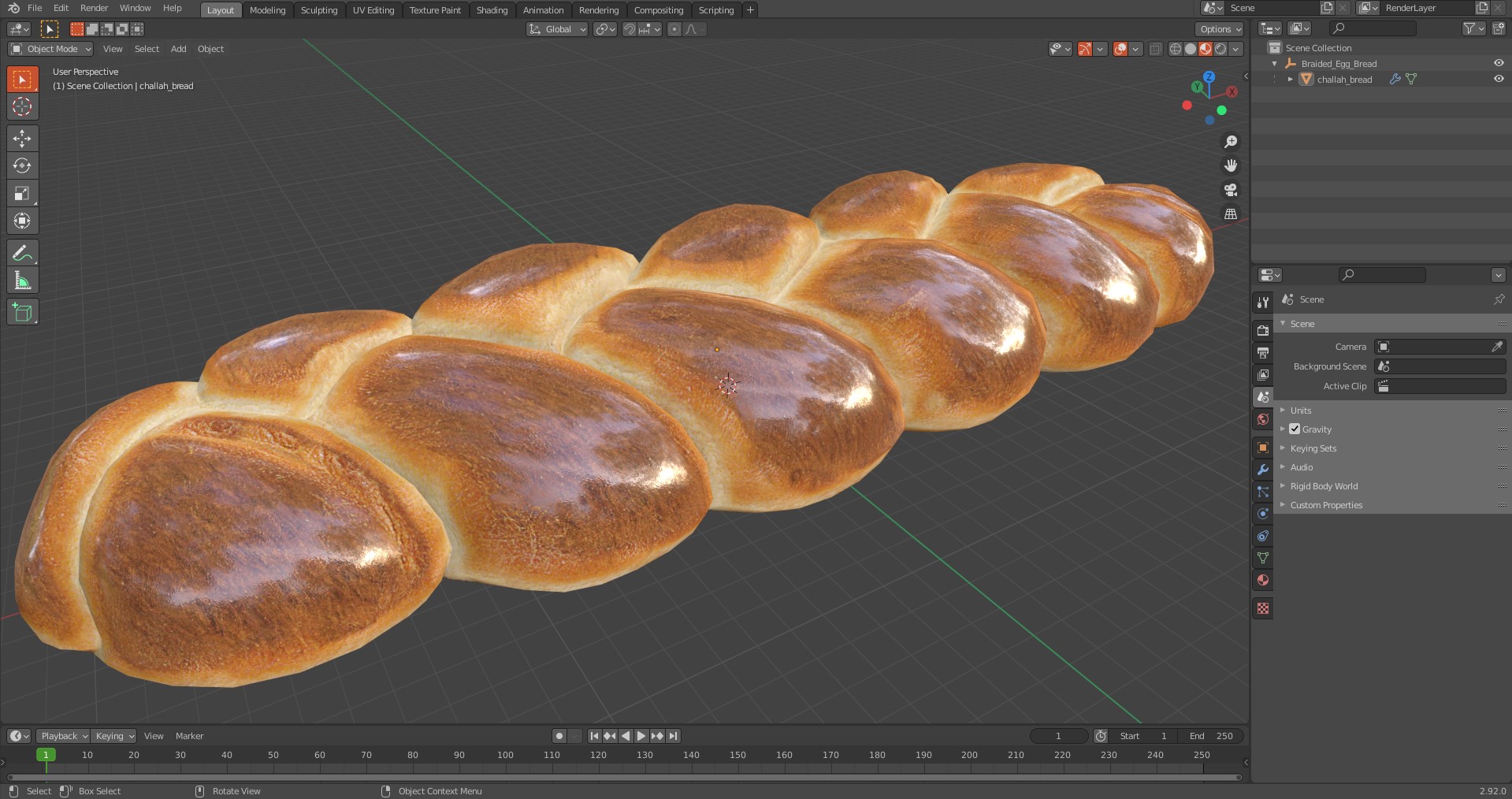The width and height of the screenshot is (1512, 799).
Task: Switch to the UV Editing workspace tab
Action: (x=373, y=10)
